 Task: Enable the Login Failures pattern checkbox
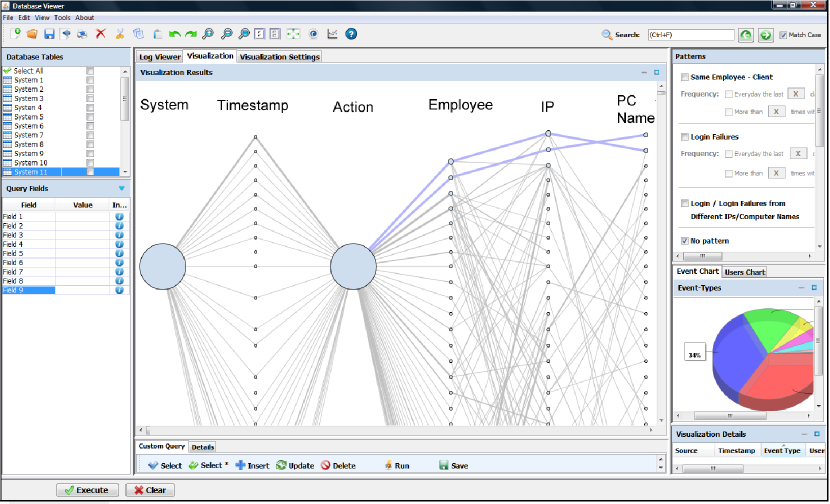coord(685,136)
